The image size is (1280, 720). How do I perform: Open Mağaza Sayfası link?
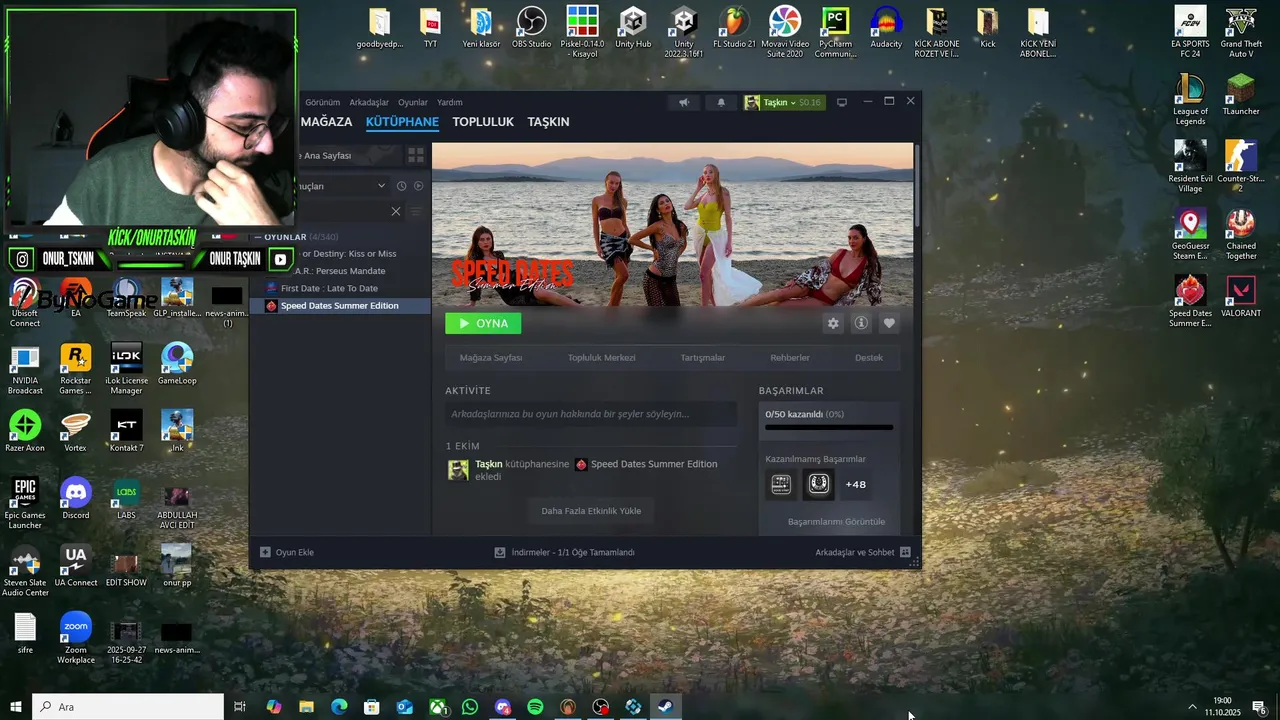coord(491,357)
